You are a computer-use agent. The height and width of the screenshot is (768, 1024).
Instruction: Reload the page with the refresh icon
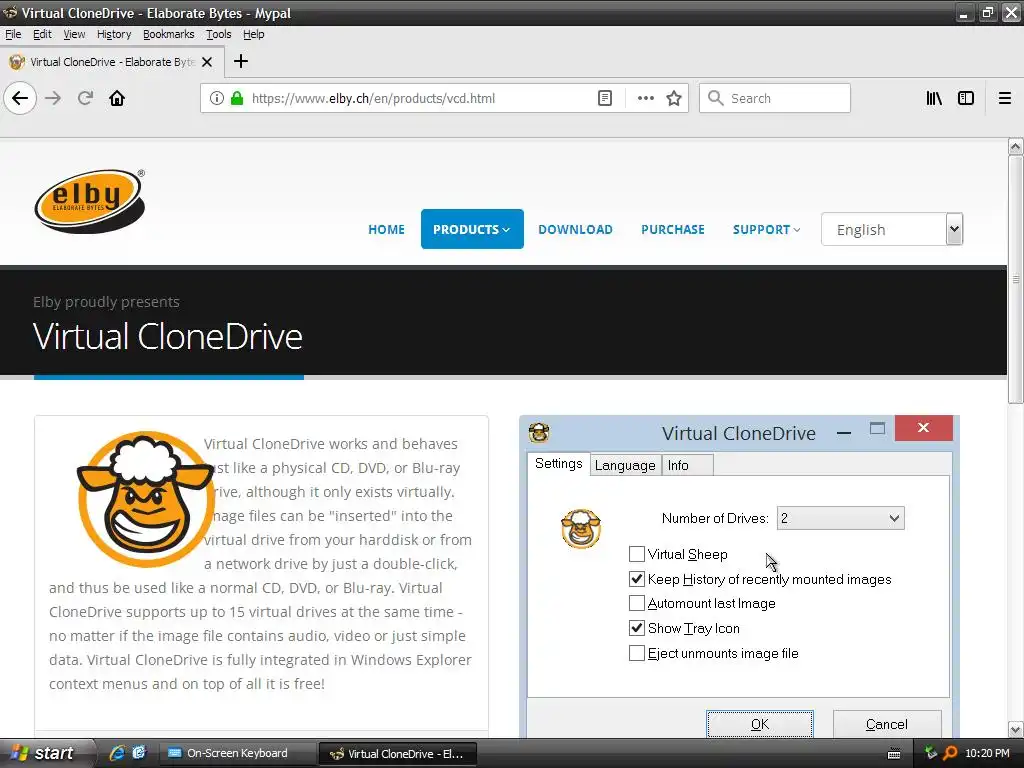[85, 98]
